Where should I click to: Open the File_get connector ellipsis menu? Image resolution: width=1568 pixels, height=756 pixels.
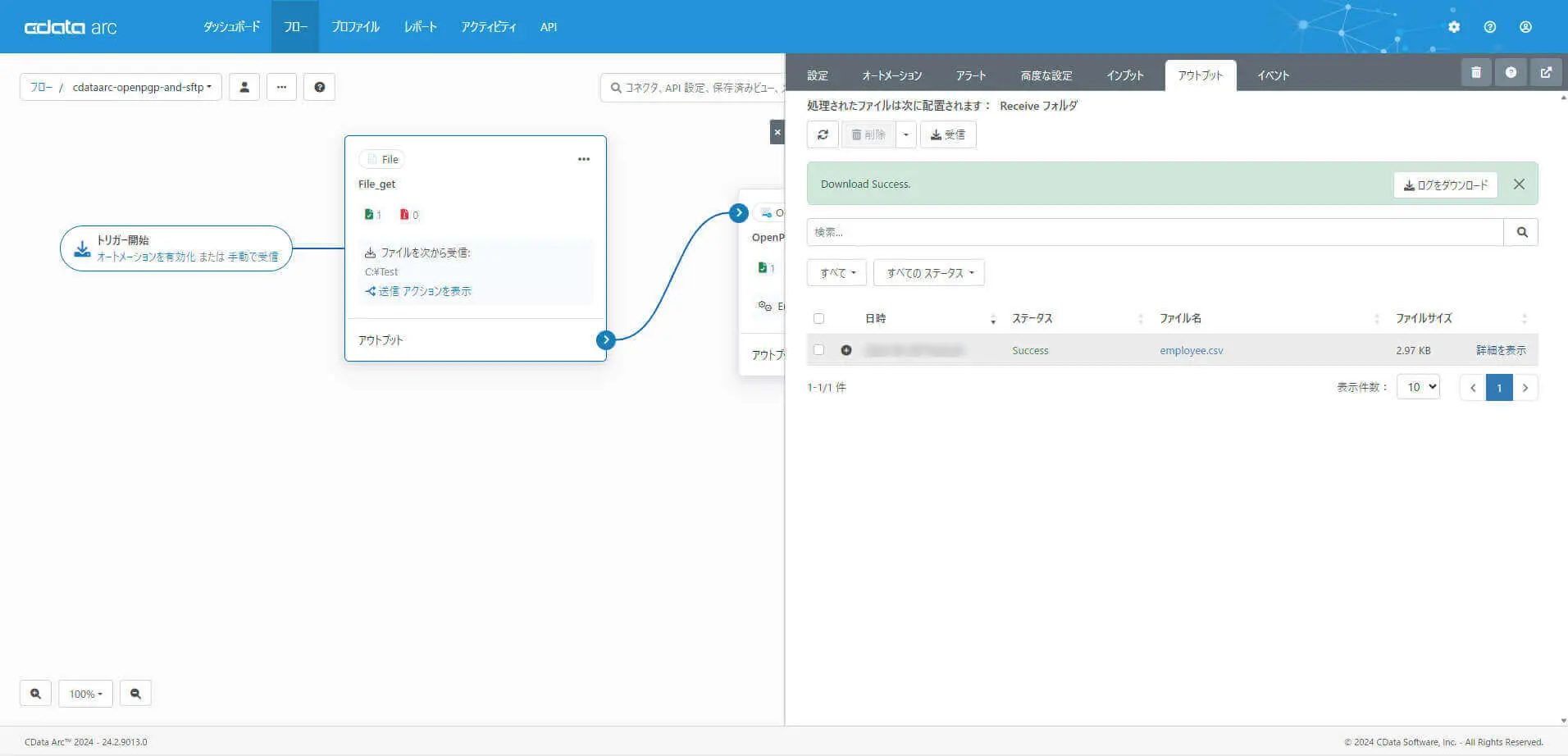point(584,159)
